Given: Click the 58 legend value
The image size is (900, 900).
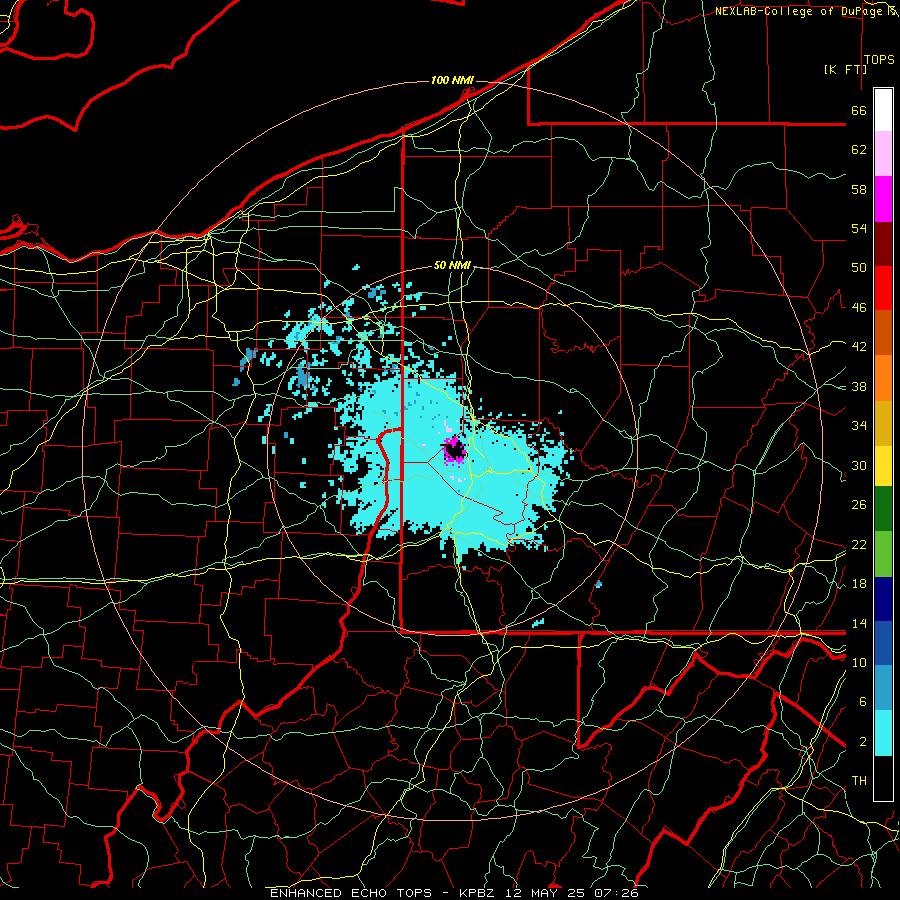Looking at the screenshot, I should pyautogui.click(x=859, y=189).
